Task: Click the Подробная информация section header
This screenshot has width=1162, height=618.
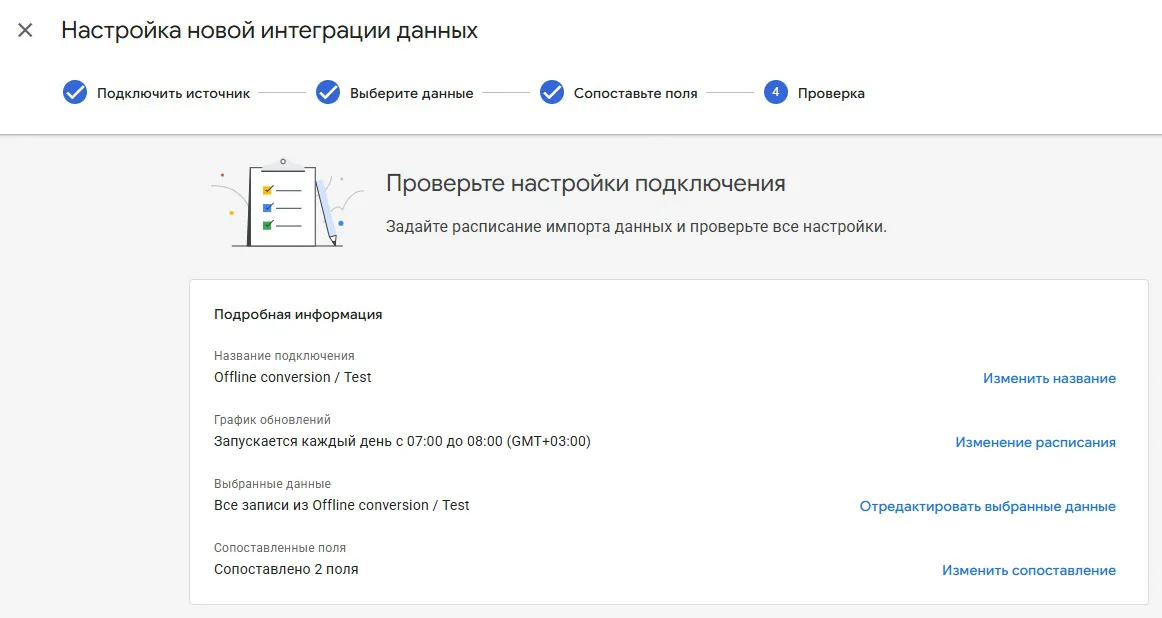Action: (x=298, y=314)
